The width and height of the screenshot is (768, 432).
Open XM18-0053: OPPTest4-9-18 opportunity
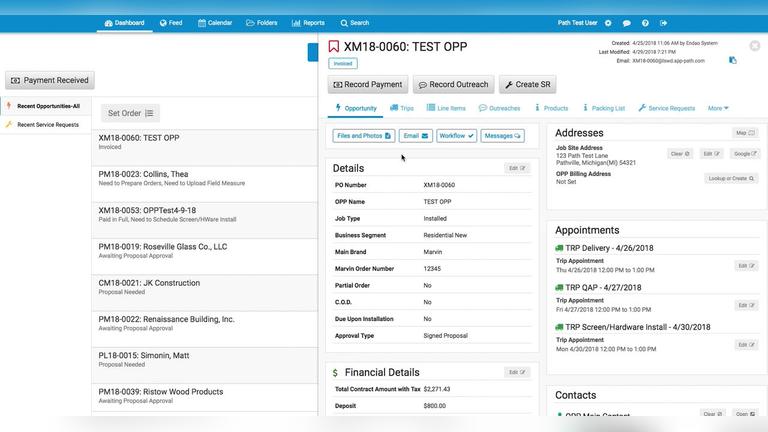point(205,220)
